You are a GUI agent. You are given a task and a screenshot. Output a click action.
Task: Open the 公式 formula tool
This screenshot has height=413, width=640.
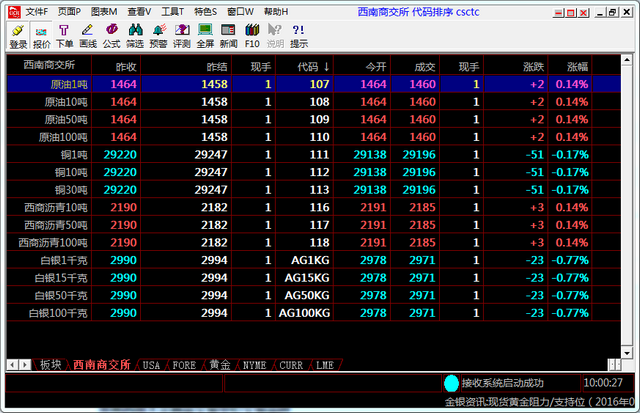[111, 37]
